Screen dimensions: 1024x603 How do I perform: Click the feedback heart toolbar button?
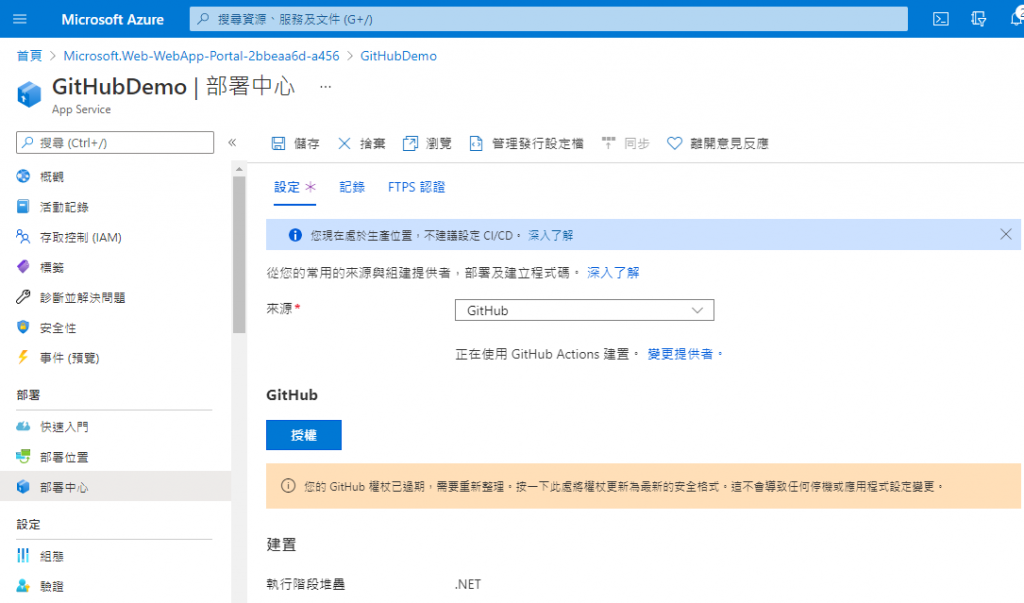(717, 143)
